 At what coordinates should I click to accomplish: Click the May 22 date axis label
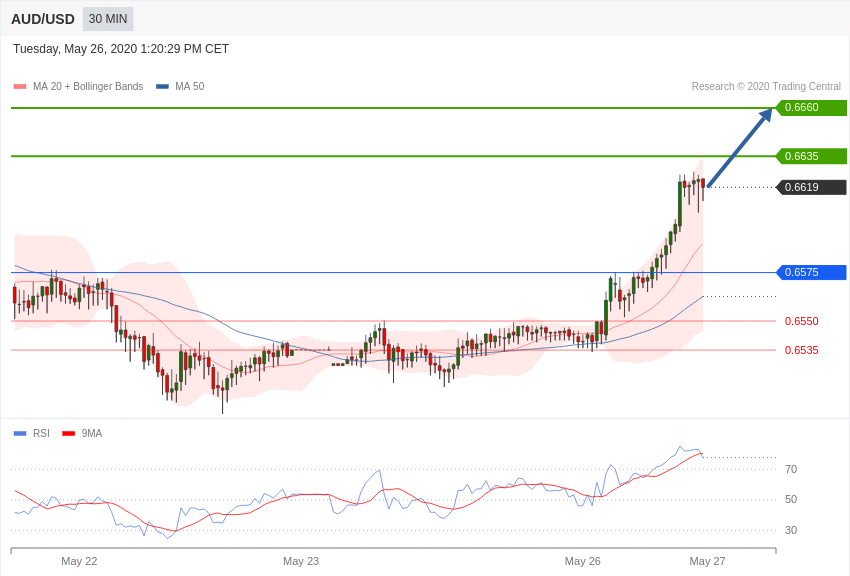point(79,561)
